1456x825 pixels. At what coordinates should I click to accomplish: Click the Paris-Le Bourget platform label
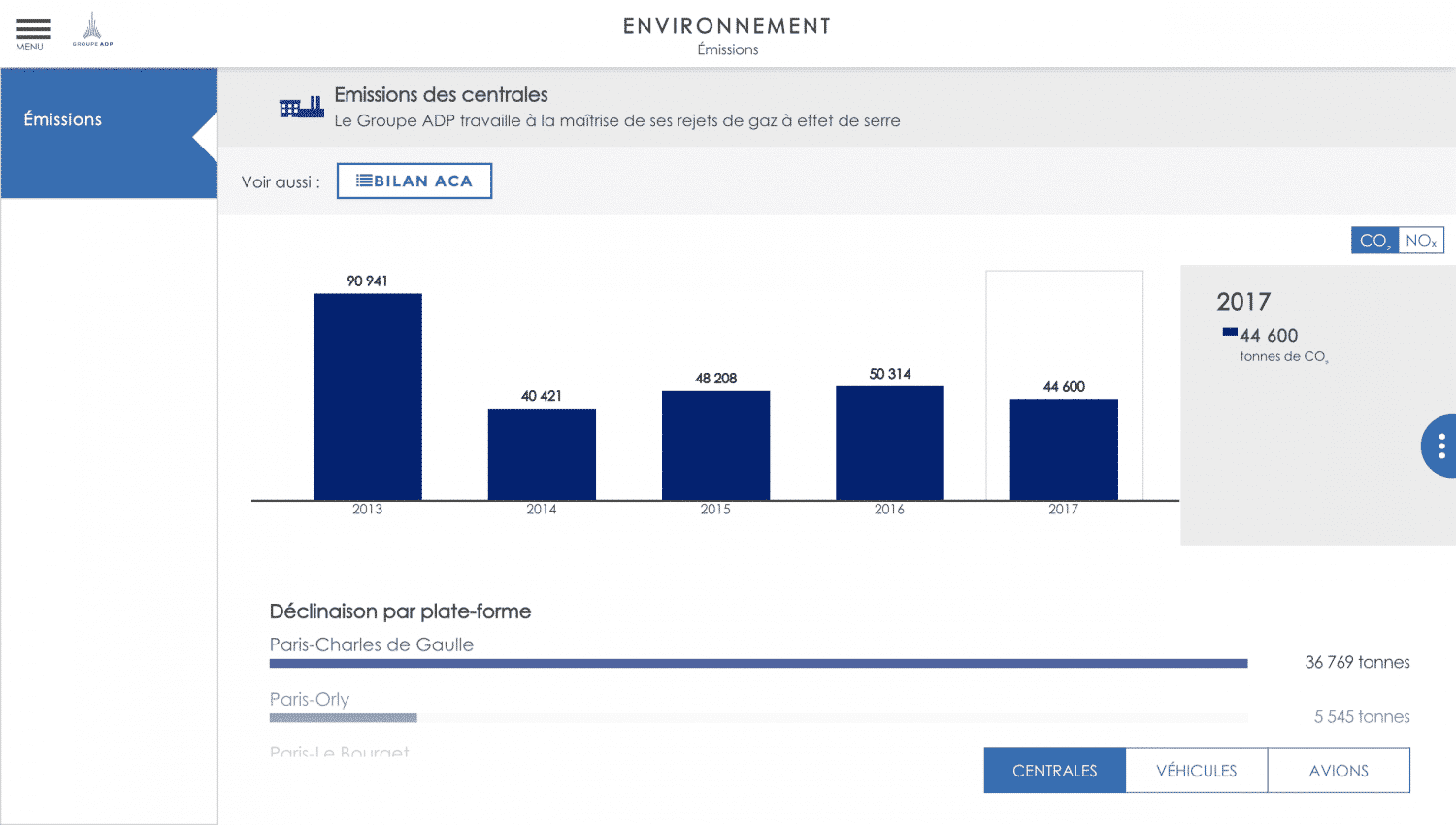pyautogui.click(x=340, y=753)
